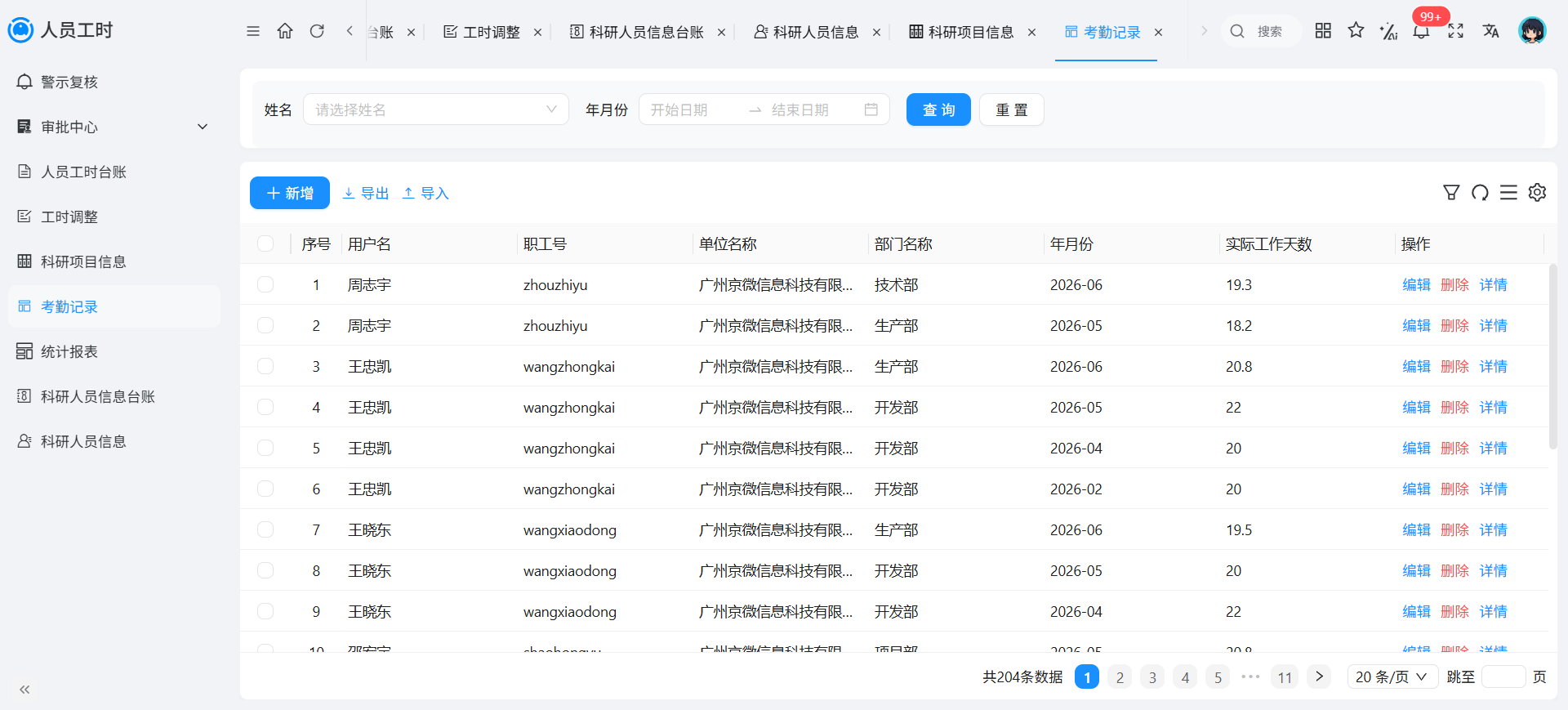Click the language translate icon
1568x710 pixels.
[x=1491, y=31]
